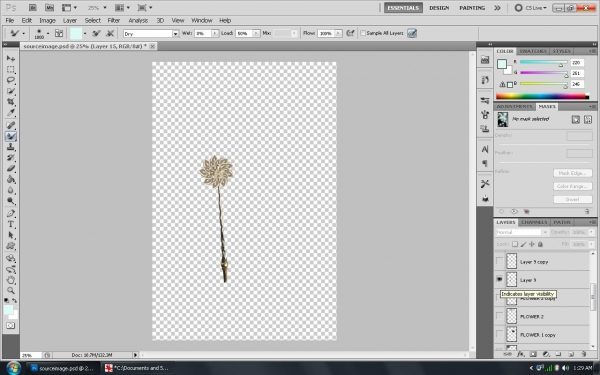The width and height of the screenshot is (600, 375).
Task: Enable airbrush mode in options bar
Action: (x=350, y=33)
